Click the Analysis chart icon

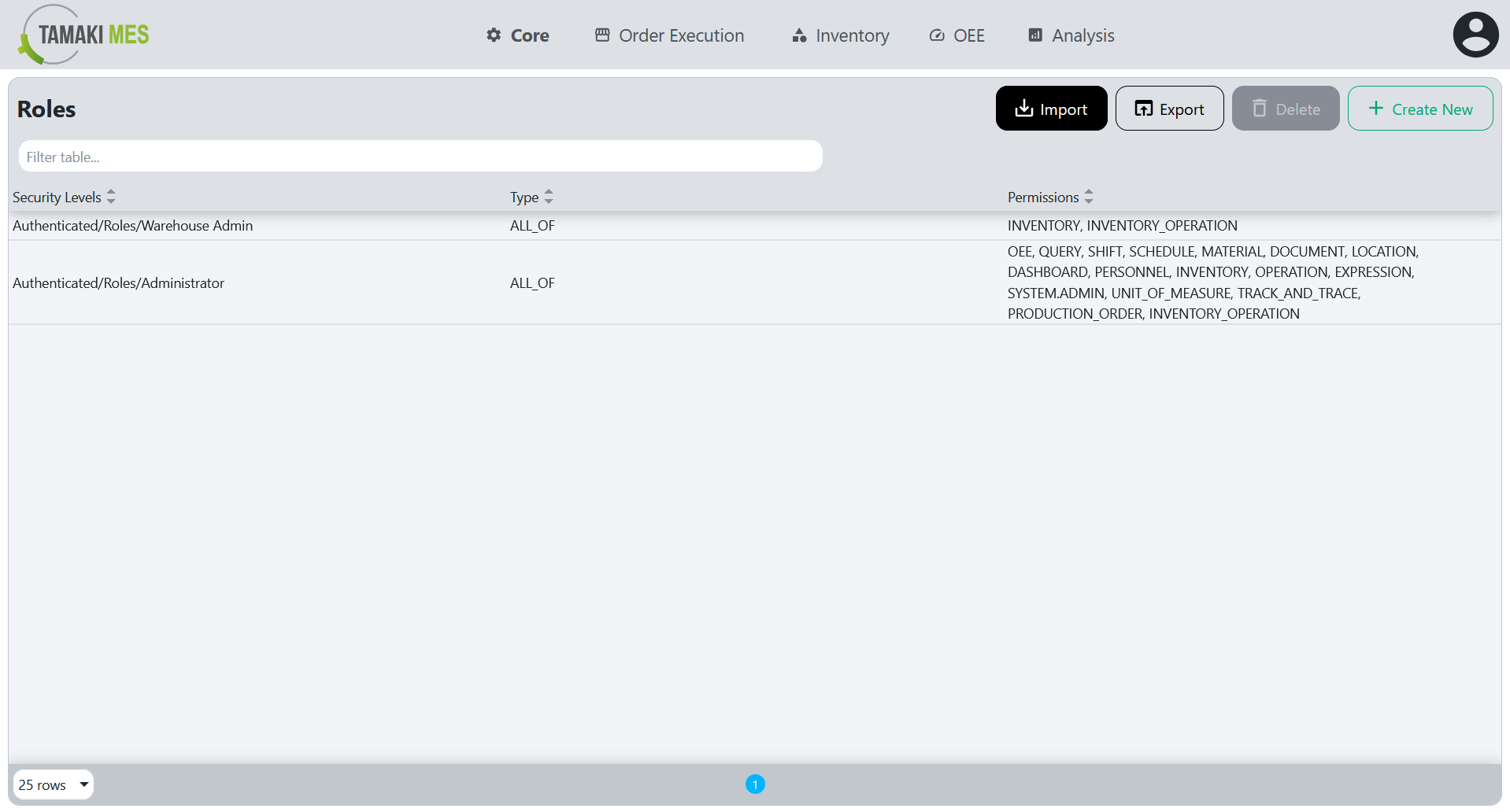point(1034,35)
